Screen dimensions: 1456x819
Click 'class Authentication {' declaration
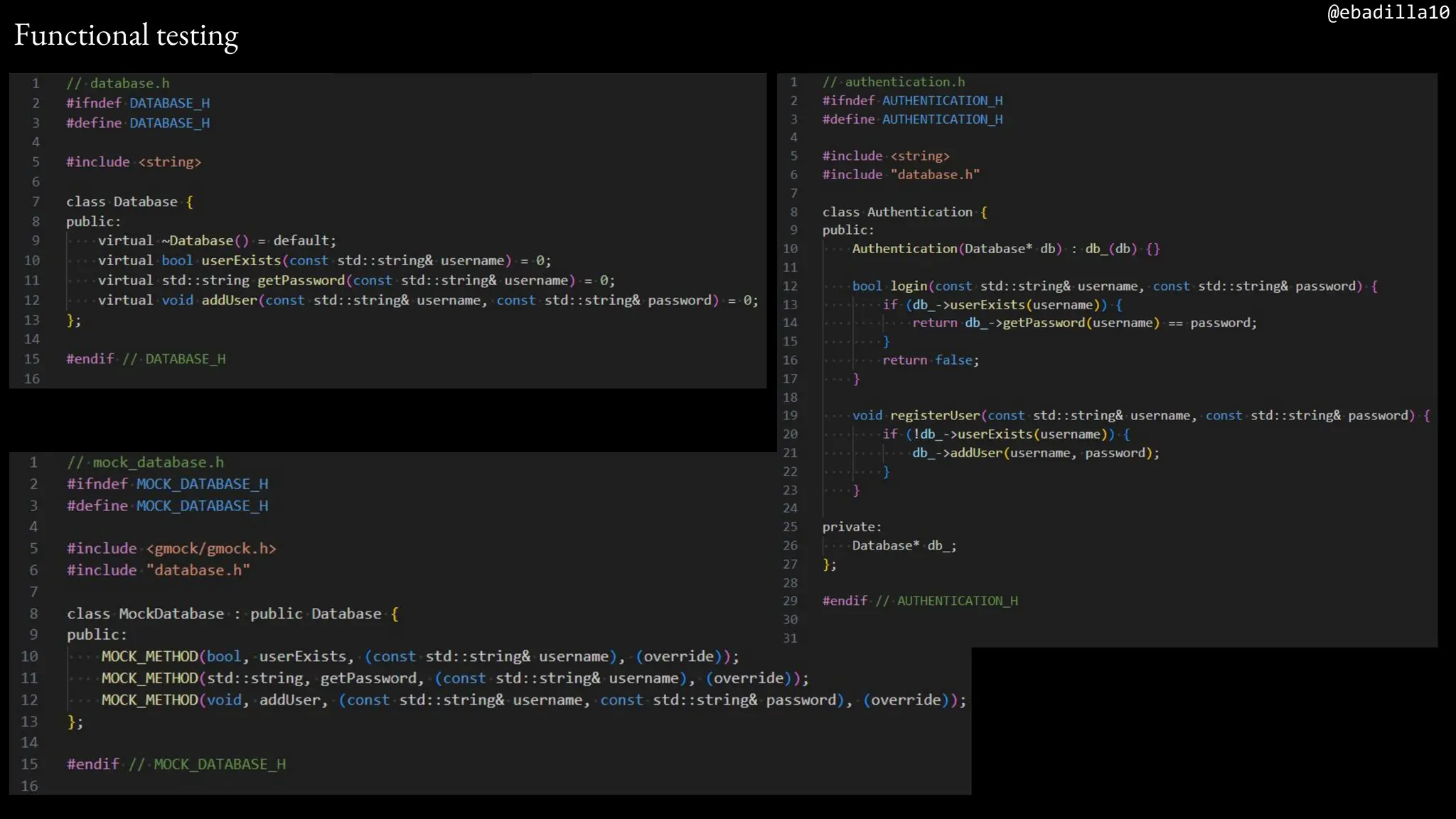904,212
